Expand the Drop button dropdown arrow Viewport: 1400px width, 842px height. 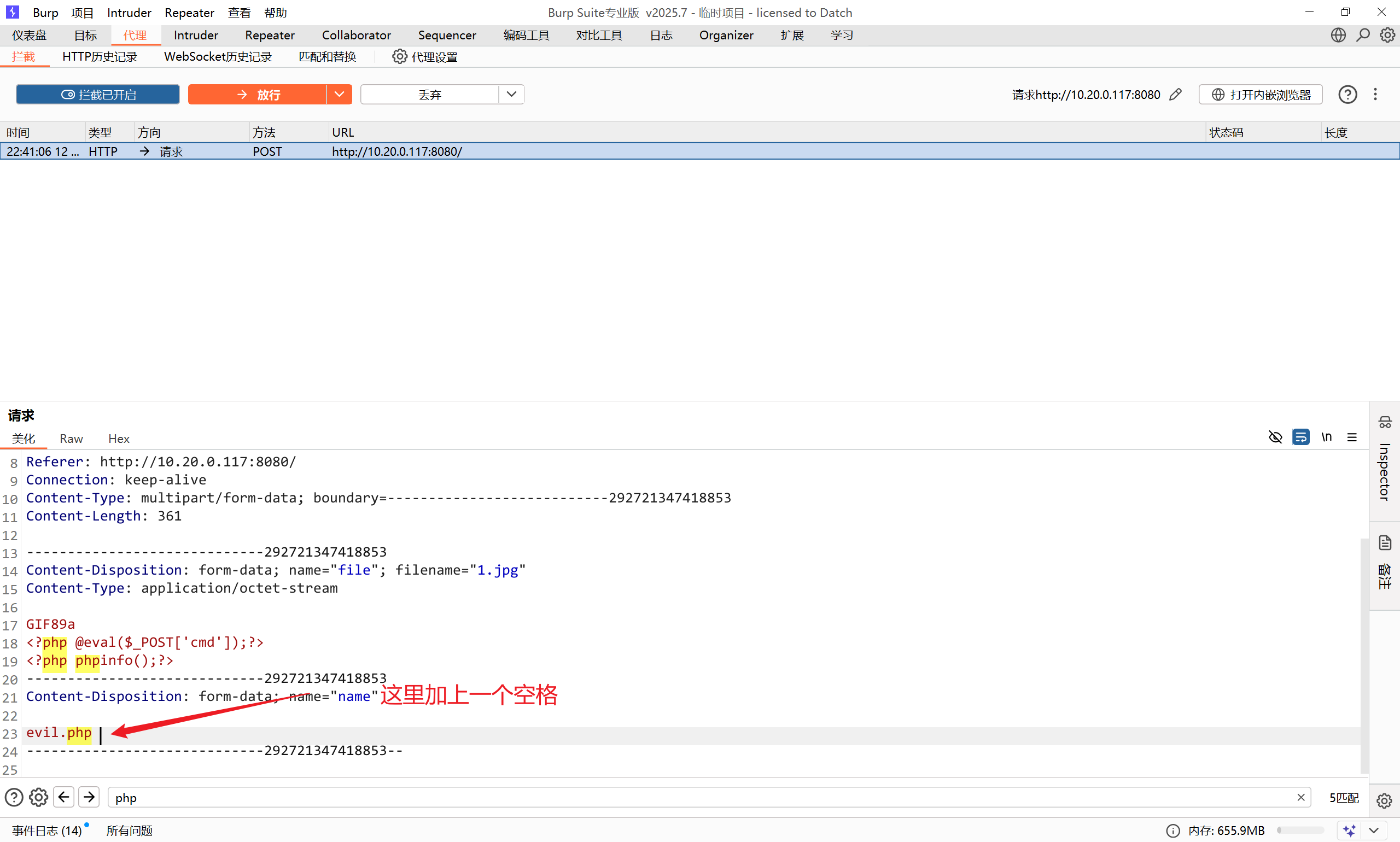click(511, 94)
